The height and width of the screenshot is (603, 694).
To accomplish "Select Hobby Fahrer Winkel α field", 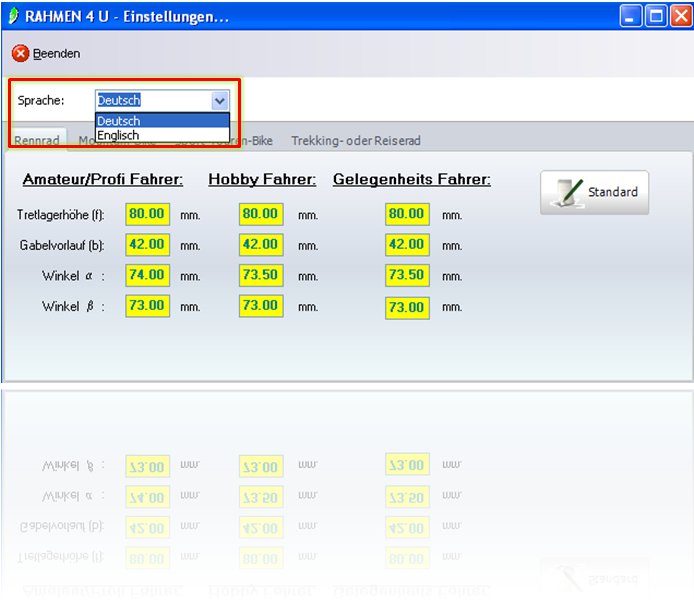I will [261, 275].
